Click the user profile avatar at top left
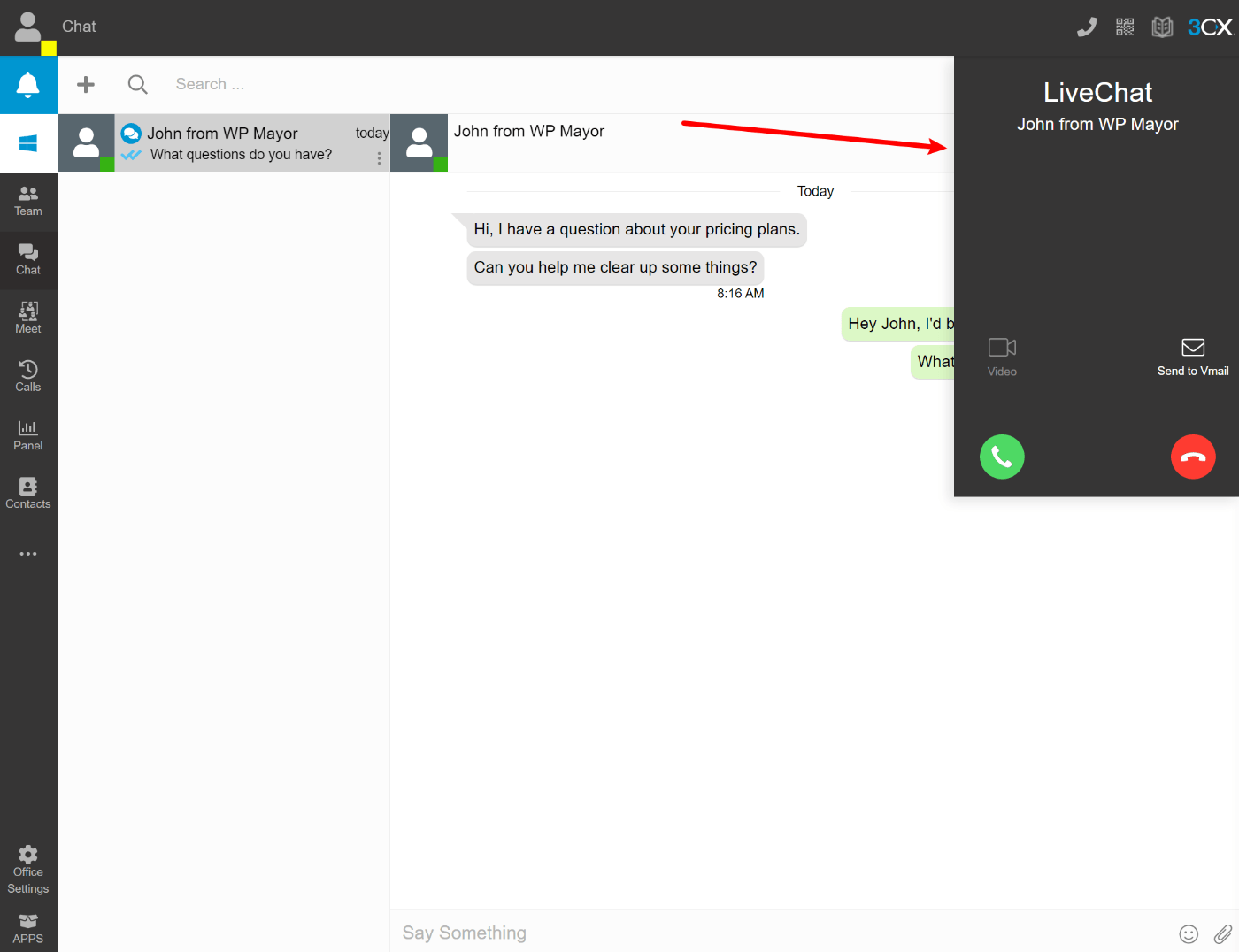Image resolution: width=1239 pixels, height=952 pixels. 28,27
